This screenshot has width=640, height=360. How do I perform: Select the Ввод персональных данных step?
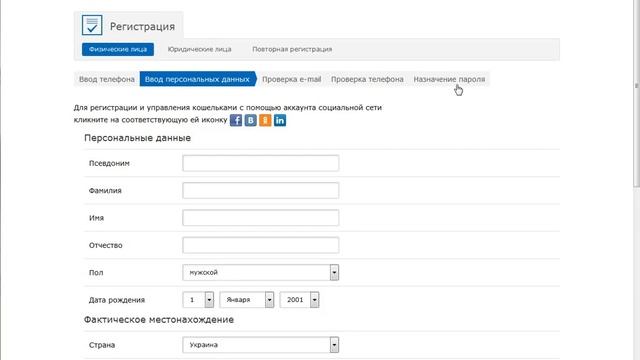pyautogui.click(x=198, y=79)
